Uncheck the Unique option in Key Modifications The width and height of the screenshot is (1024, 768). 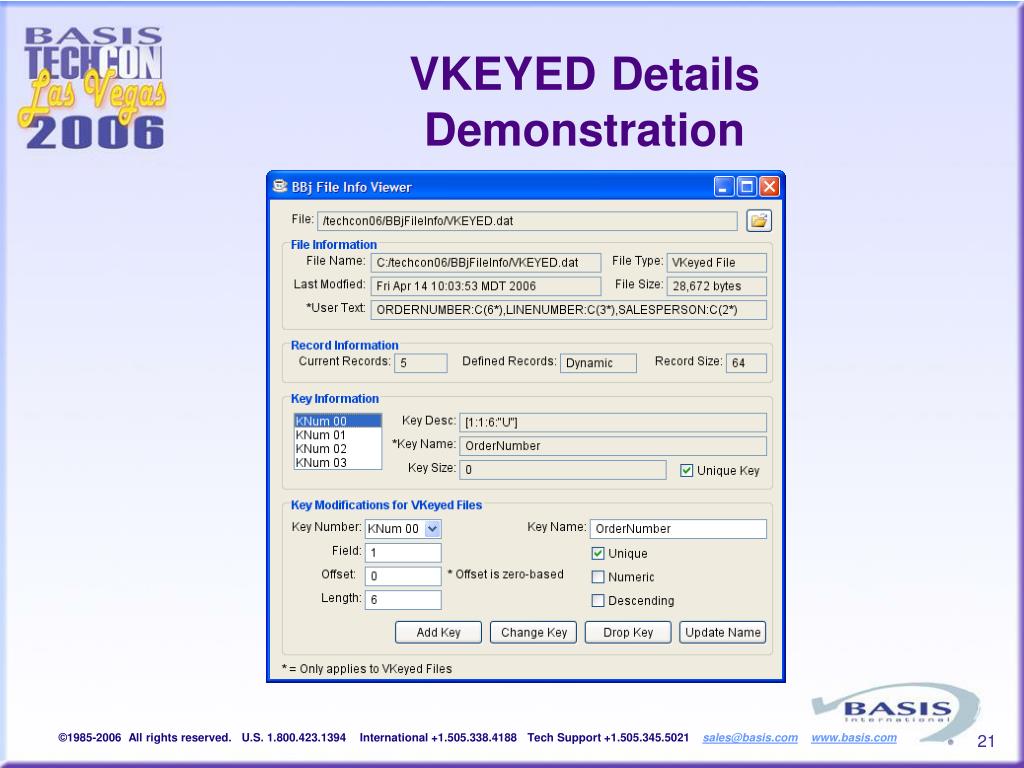[x=598, y=553]
